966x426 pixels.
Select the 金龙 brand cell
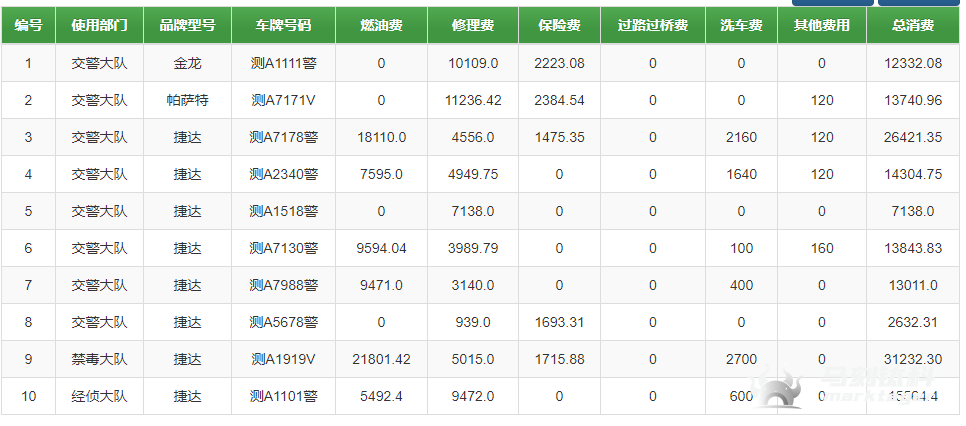coord(187,63)
